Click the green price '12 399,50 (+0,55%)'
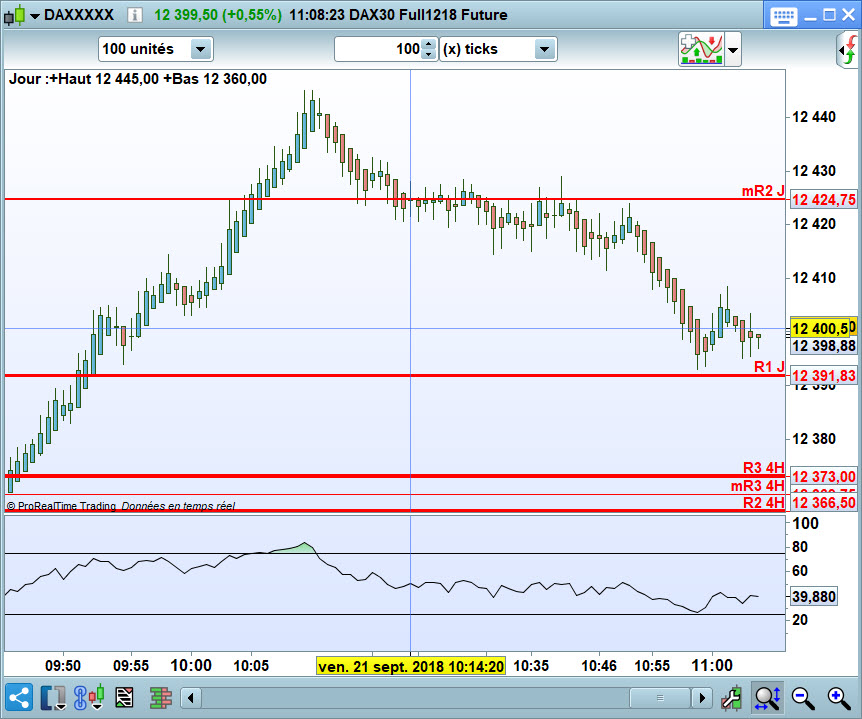Image resolution: width=862 pixels, height=719 pixels. [218, 15]
